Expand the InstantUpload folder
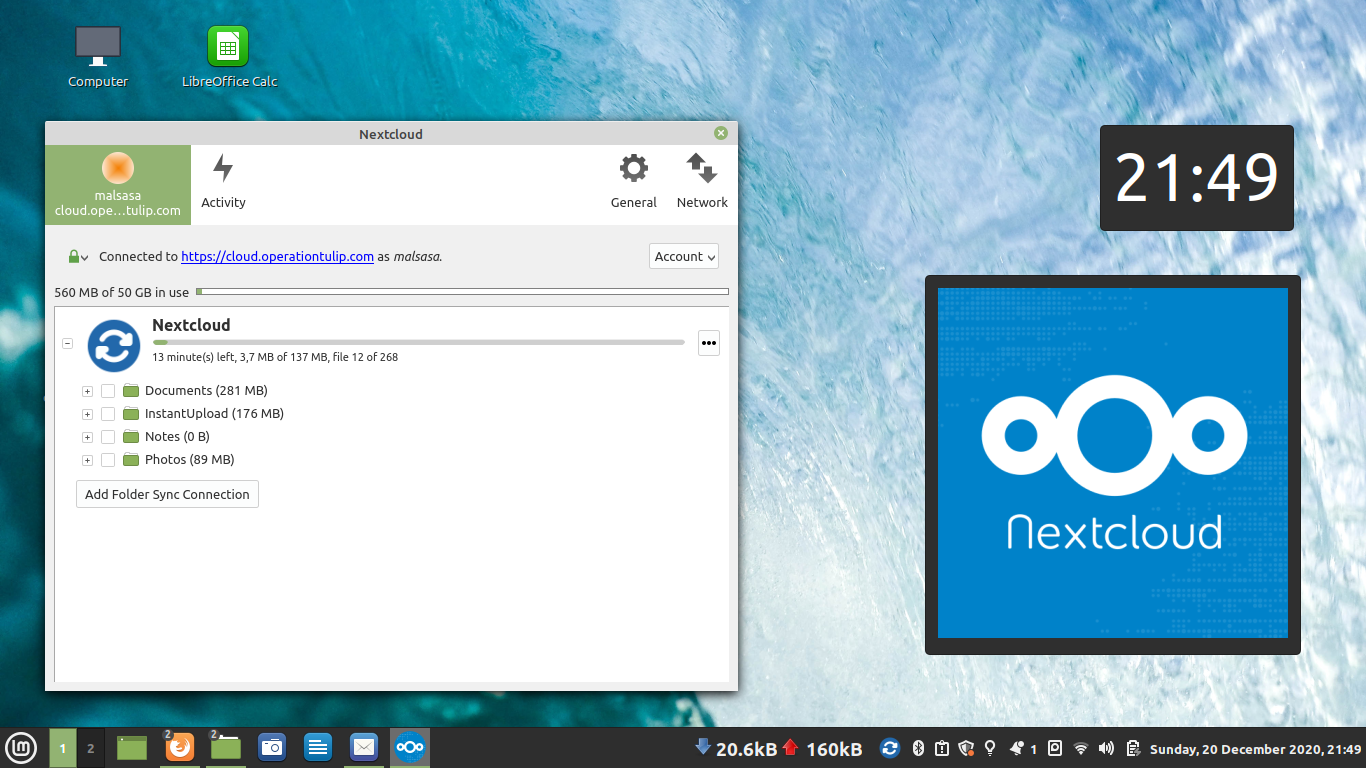This screenshot has height=768, width=1366. [x=88, y=414]
